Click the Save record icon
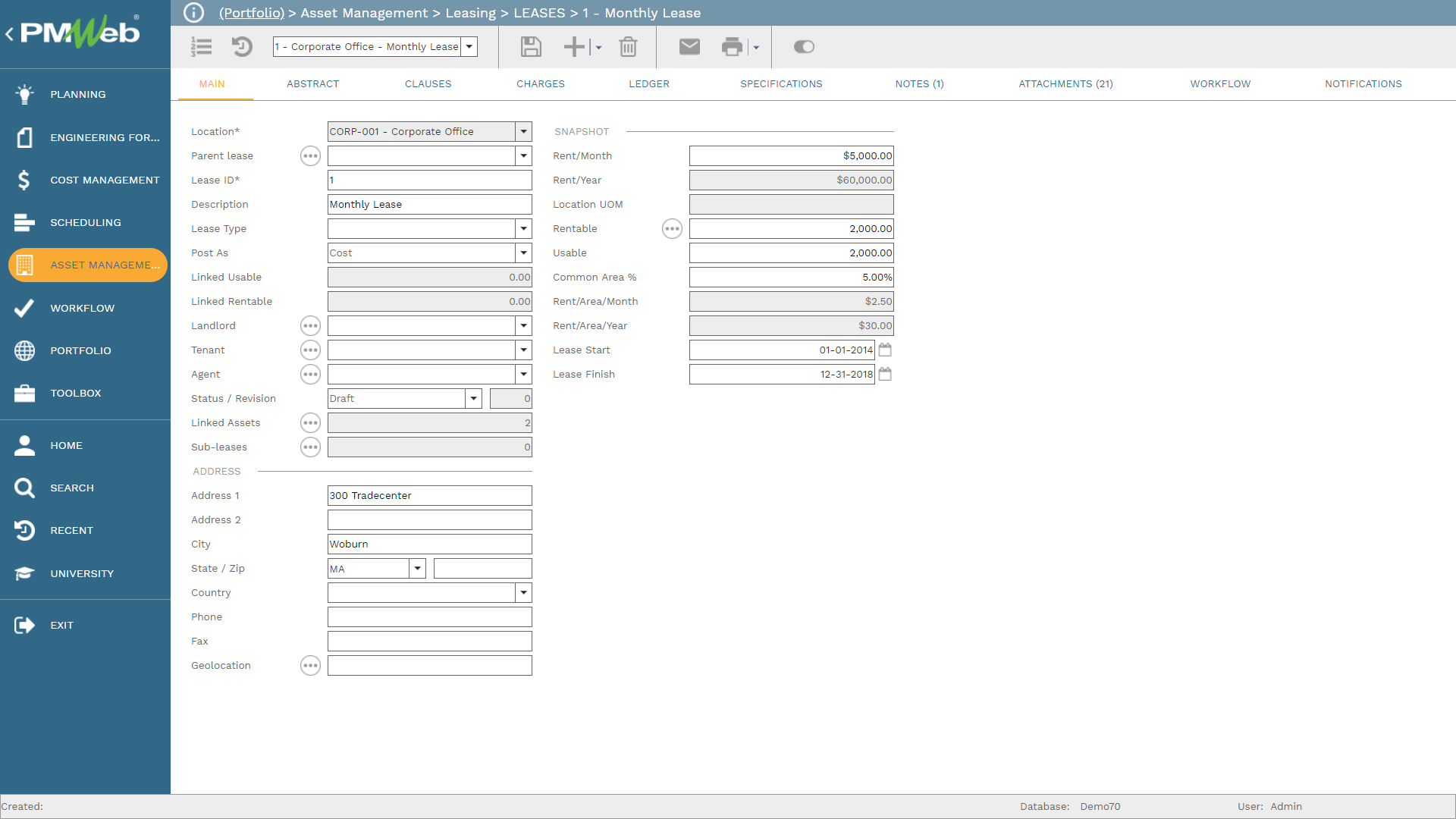The image size is (1456, 819). pos(531,47)
